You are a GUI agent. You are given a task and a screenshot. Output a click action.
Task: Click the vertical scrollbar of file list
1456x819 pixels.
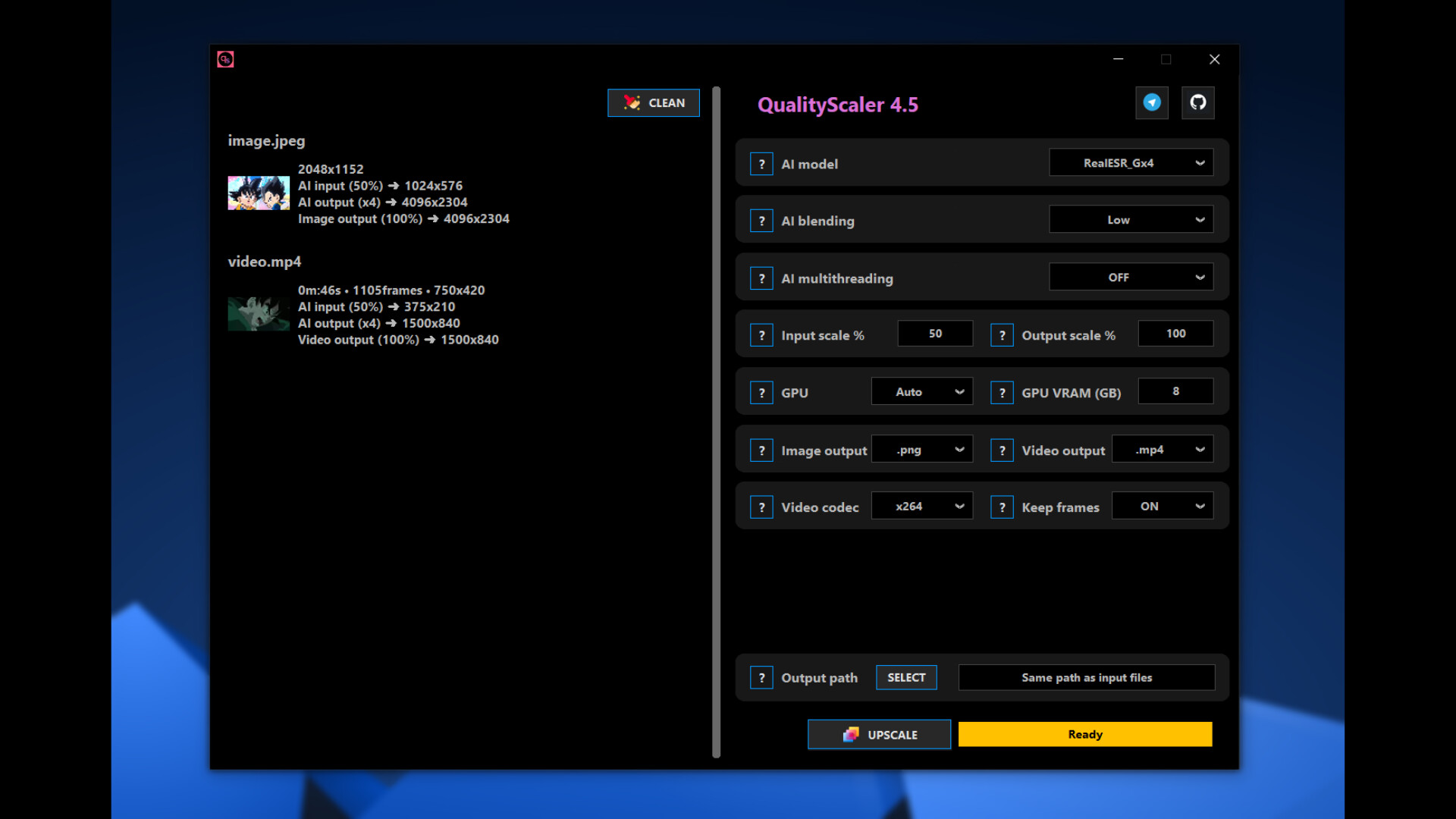[716, 422]
